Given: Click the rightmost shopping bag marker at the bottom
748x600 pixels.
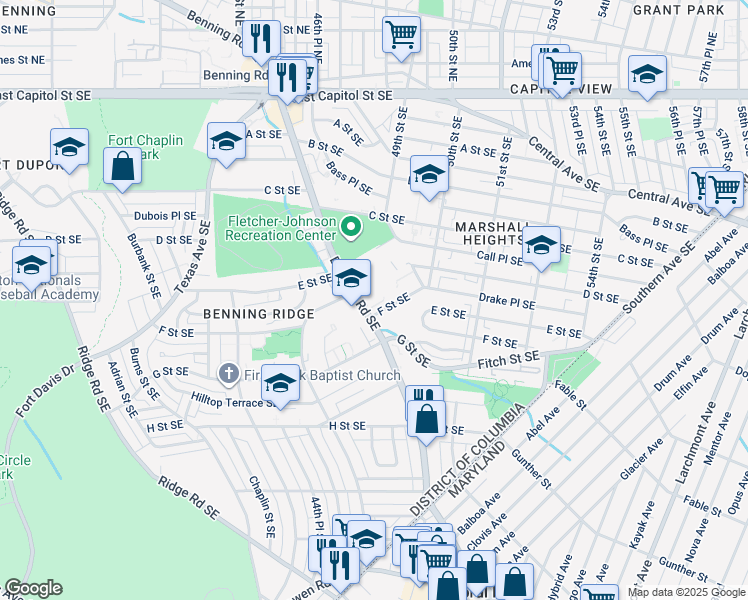Looking at the screenshot, I should pos(515,582).
